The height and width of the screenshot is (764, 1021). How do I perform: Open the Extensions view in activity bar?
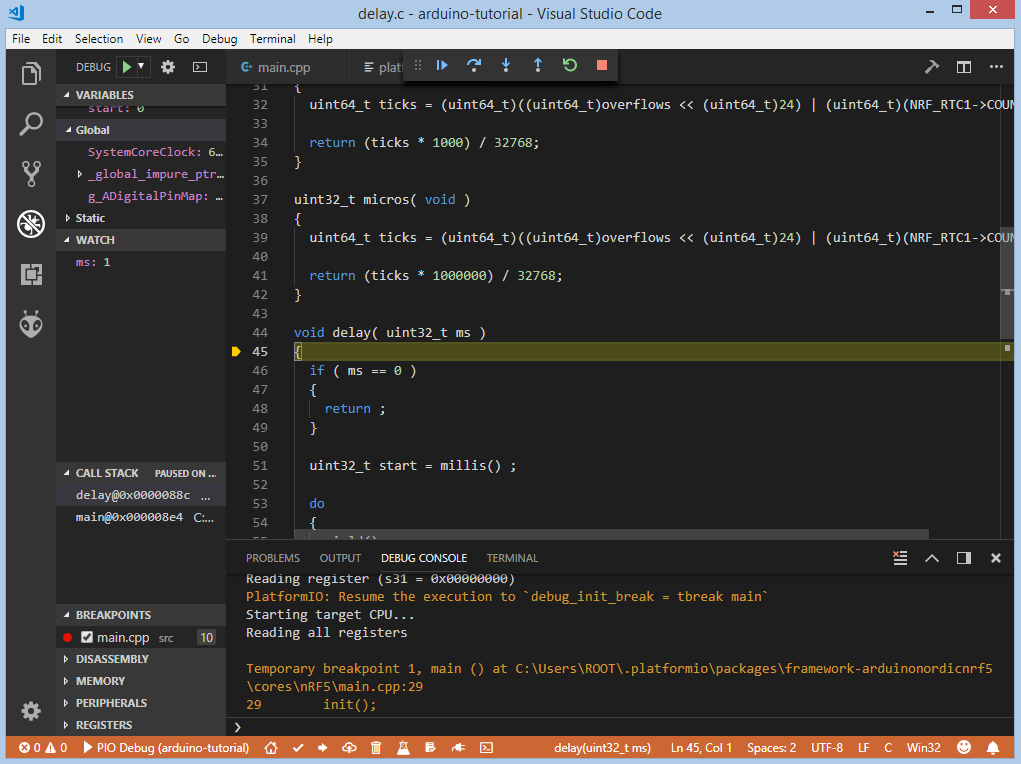coord(31,274)
